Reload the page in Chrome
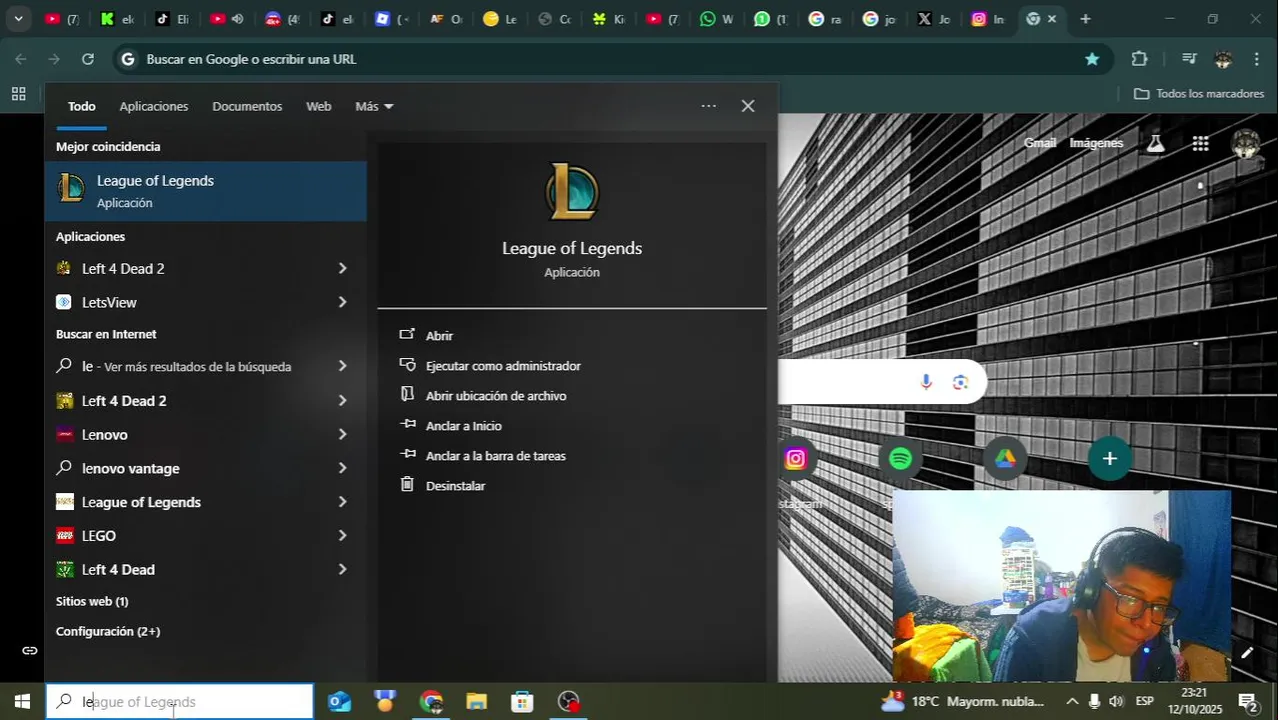The width and height of the screenshot is (1278, 720). [x=88, y=59]
